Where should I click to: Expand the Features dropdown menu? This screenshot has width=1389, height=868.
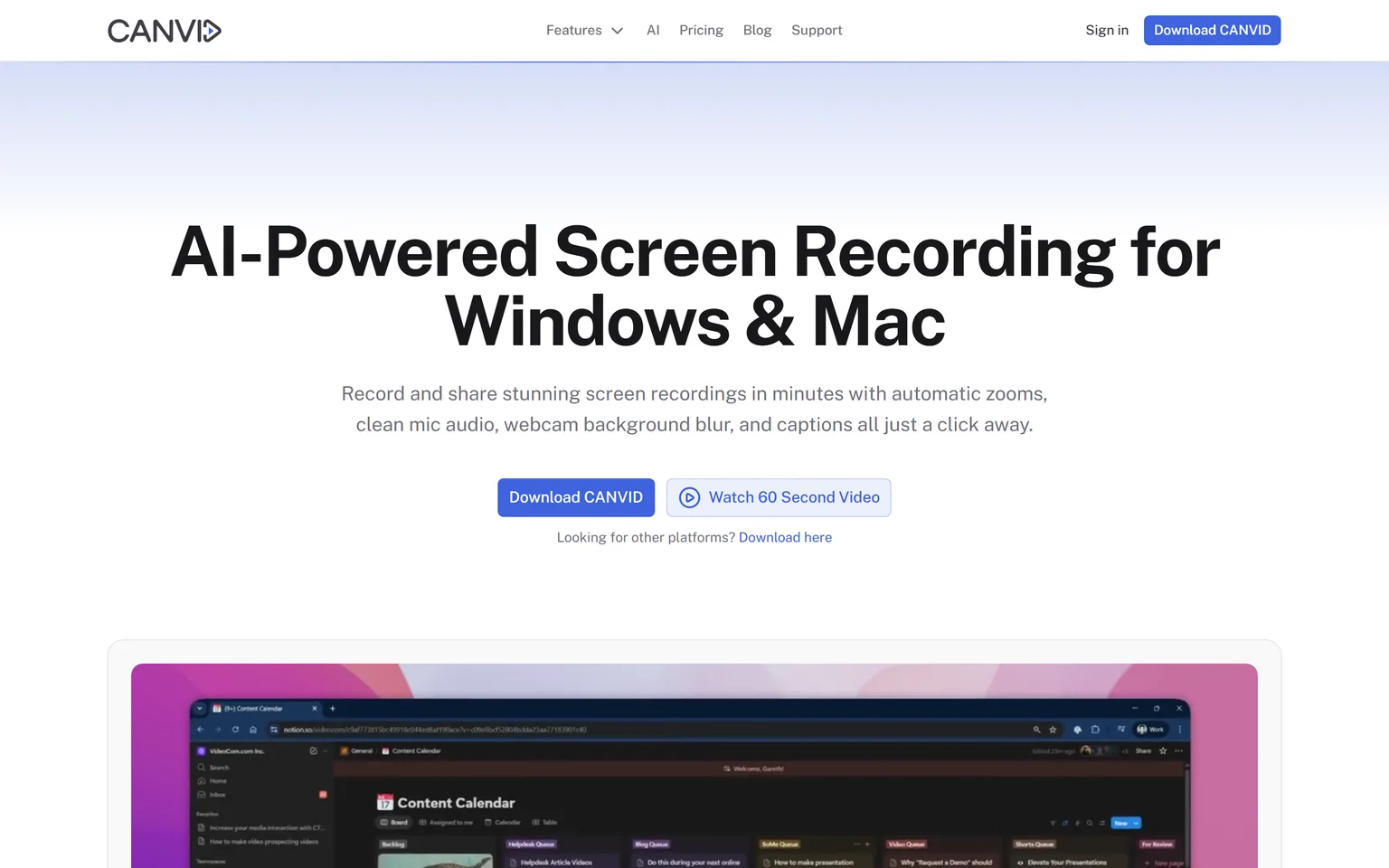tap(584, 30)
